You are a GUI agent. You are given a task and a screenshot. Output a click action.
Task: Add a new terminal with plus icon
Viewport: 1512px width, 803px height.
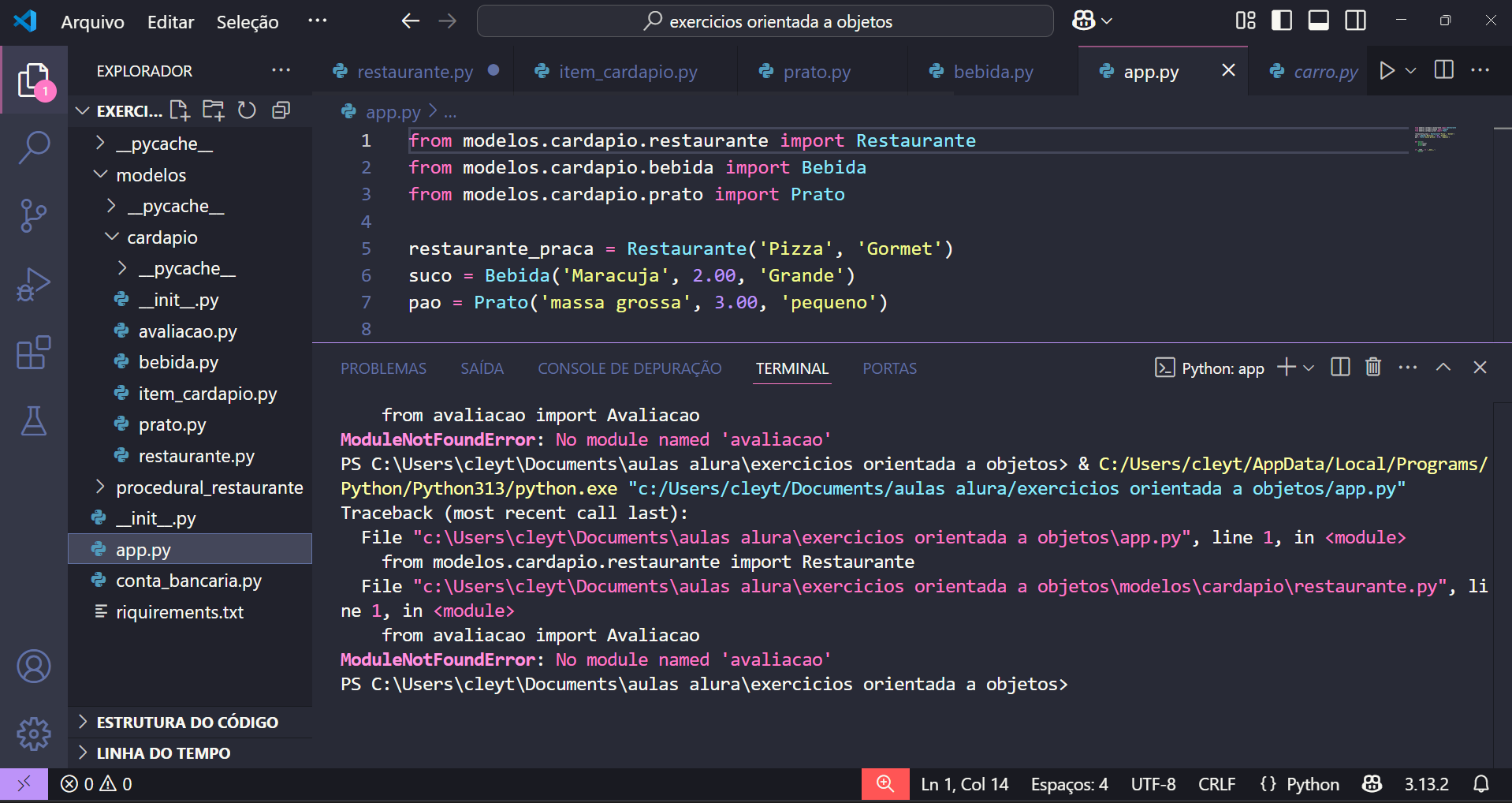tap(1287, 367)
